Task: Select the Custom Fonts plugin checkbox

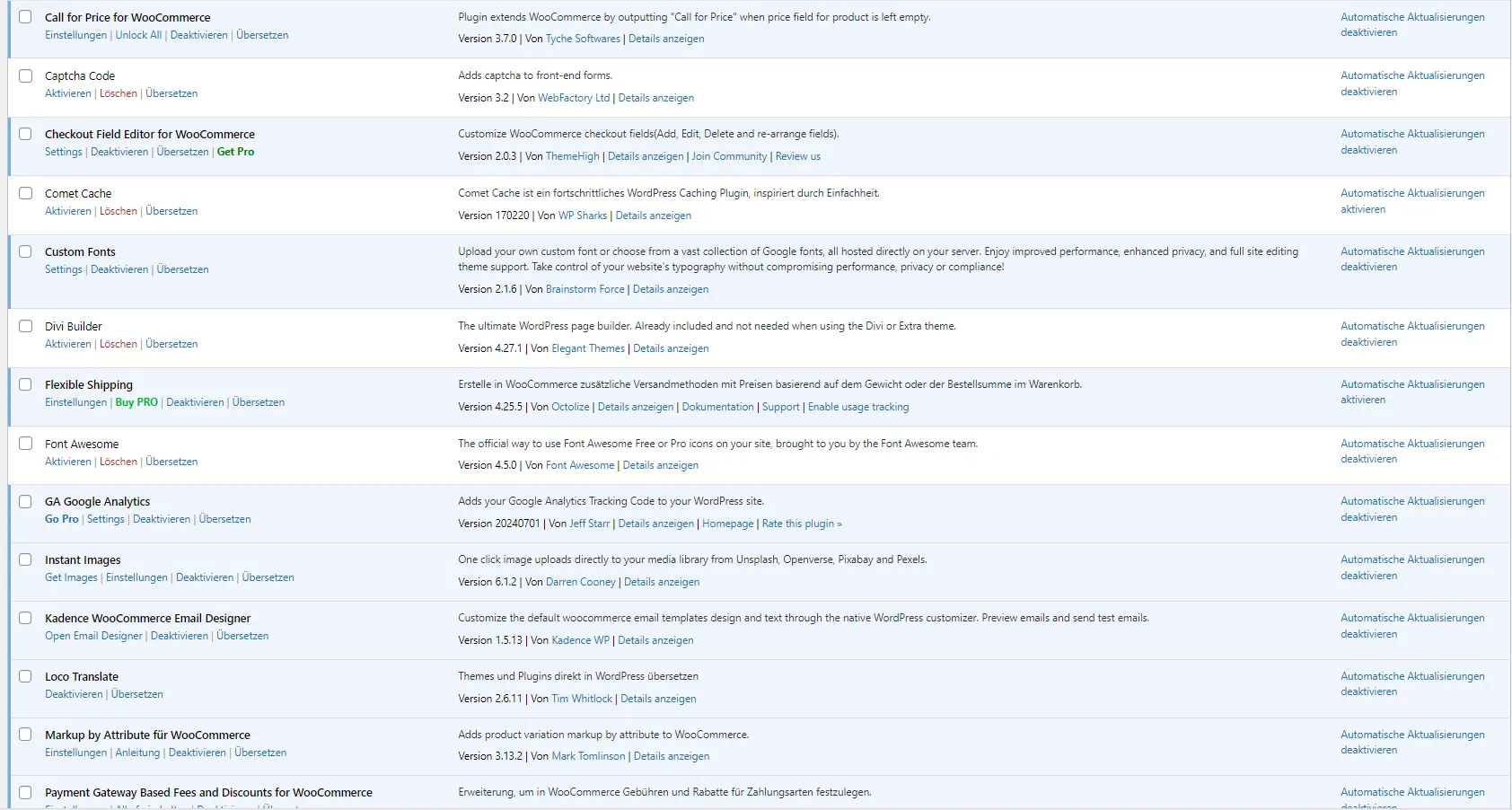Action: click(x=25, y=252)
